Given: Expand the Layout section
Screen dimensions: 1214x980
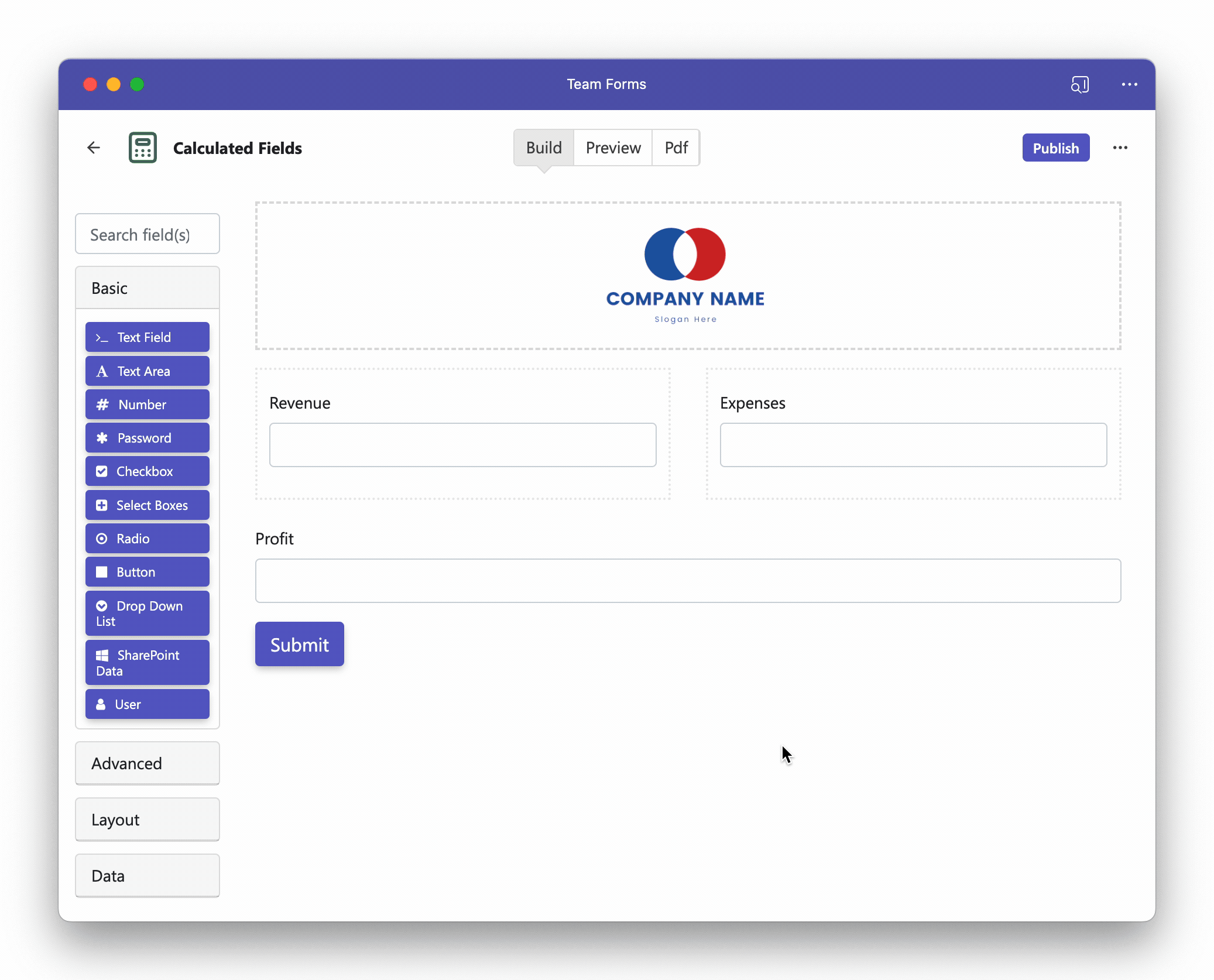Looking at the screenshot, I should [x=148, y=820].
